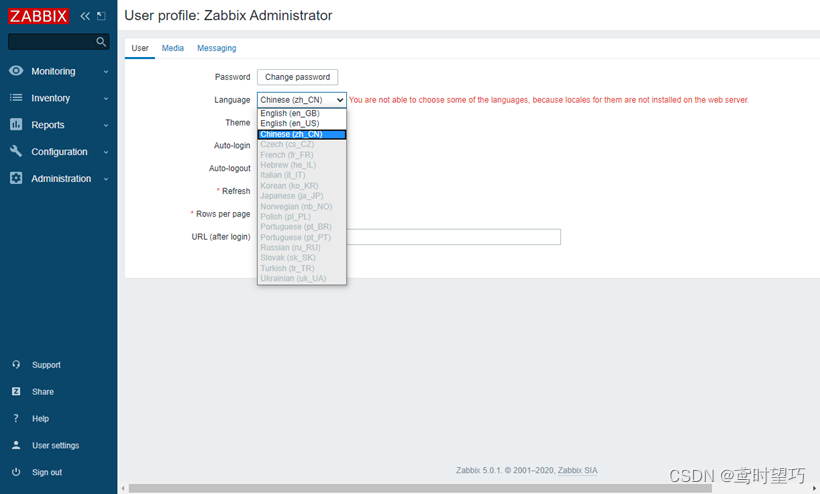
Task: Click the Portuguese (pt_BR) disabled option
Action: pyautogui.click(x=302, y=227)
